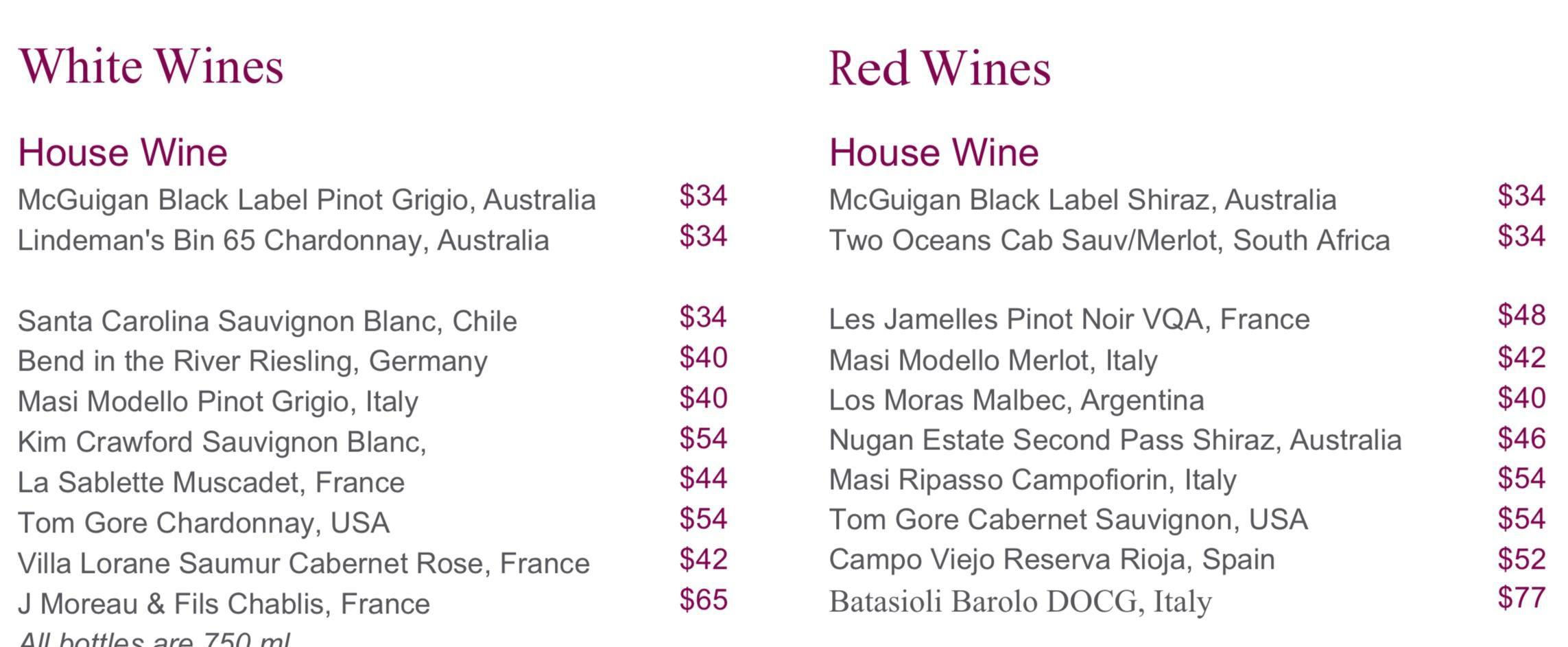The width and height of the screenshot is (1568, 647).
Task: Click the Red Wines heading
Action: click(x=940, y=68)
